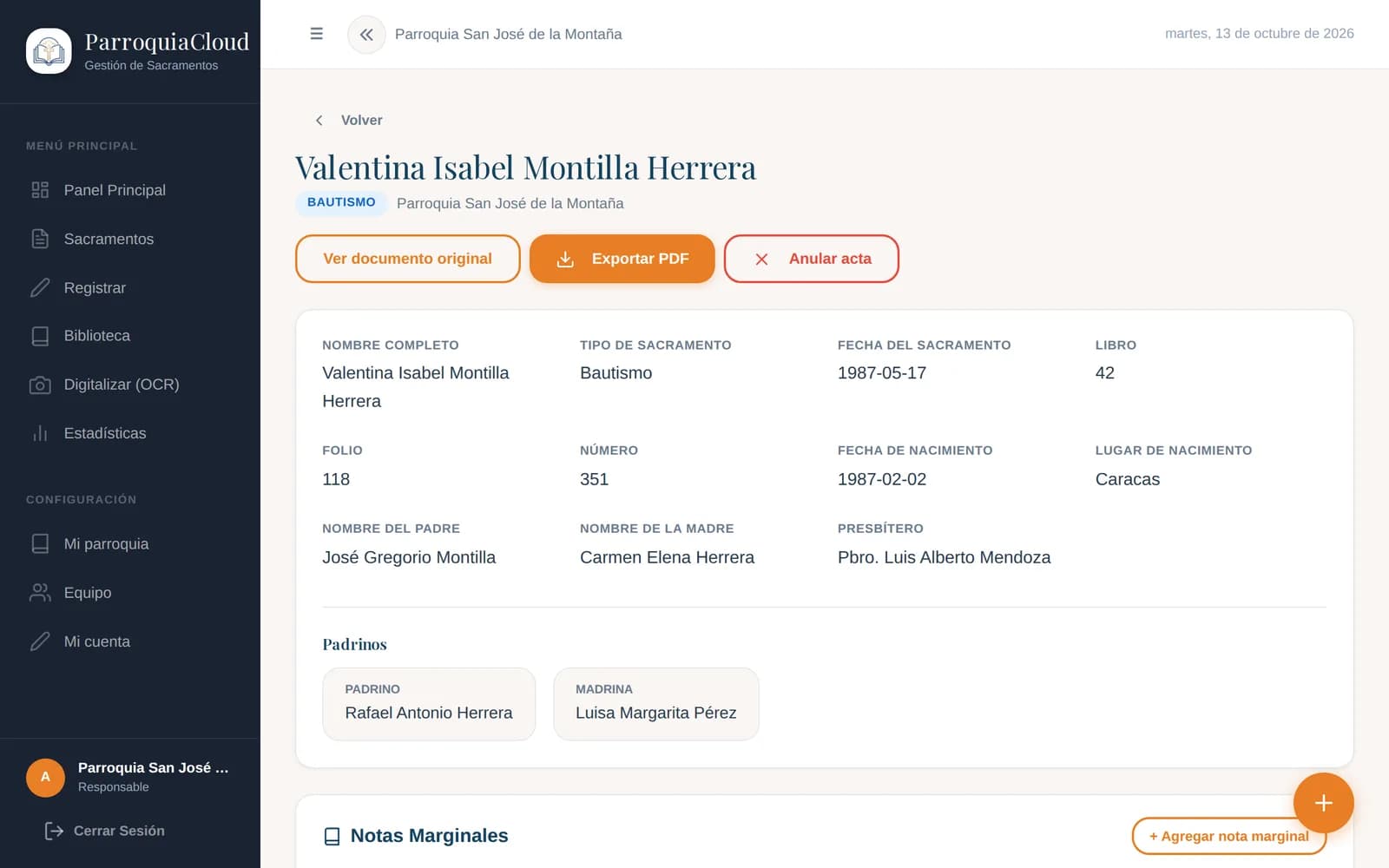This screenshot has width=1389, height=868.
Task: Click Número value 351
Action: (594, 479)
